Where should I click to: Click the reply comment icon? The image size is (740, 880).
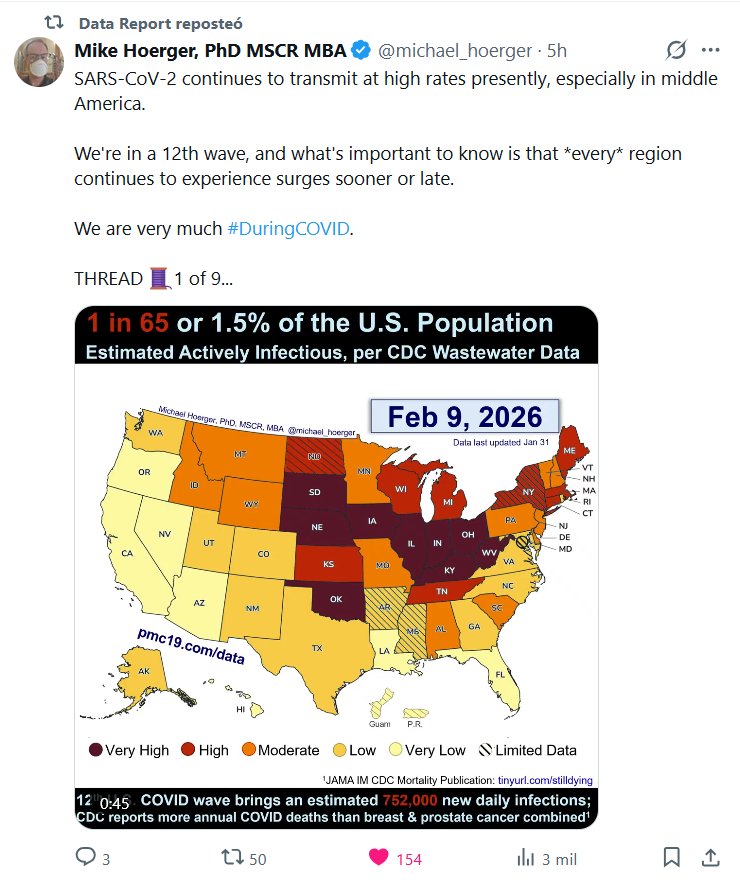pyautogui.click(x=87, y=857)
